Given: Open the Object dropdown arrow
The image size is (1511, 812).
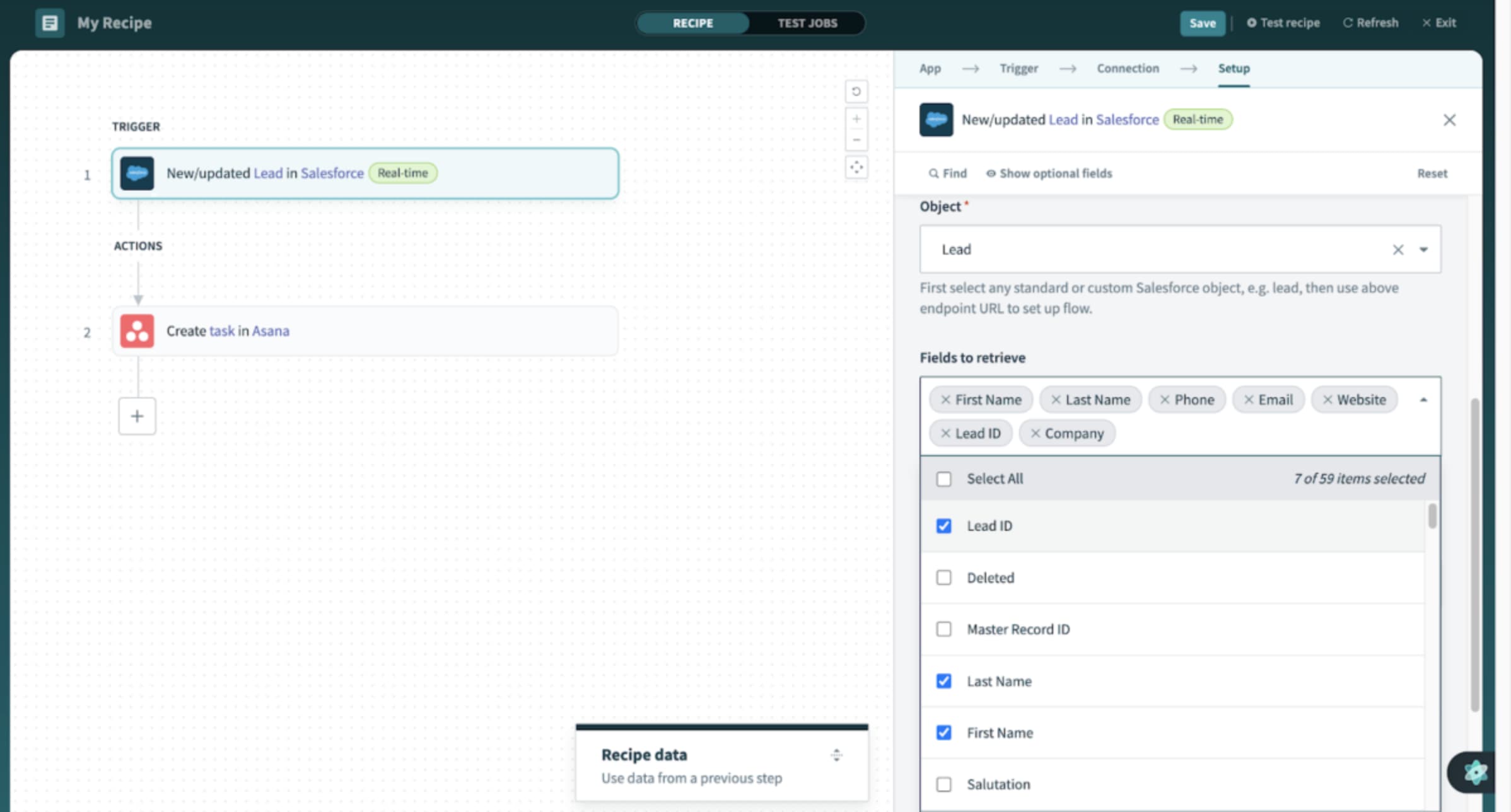Looking at the screenshot, I should tap(1423, 250).
